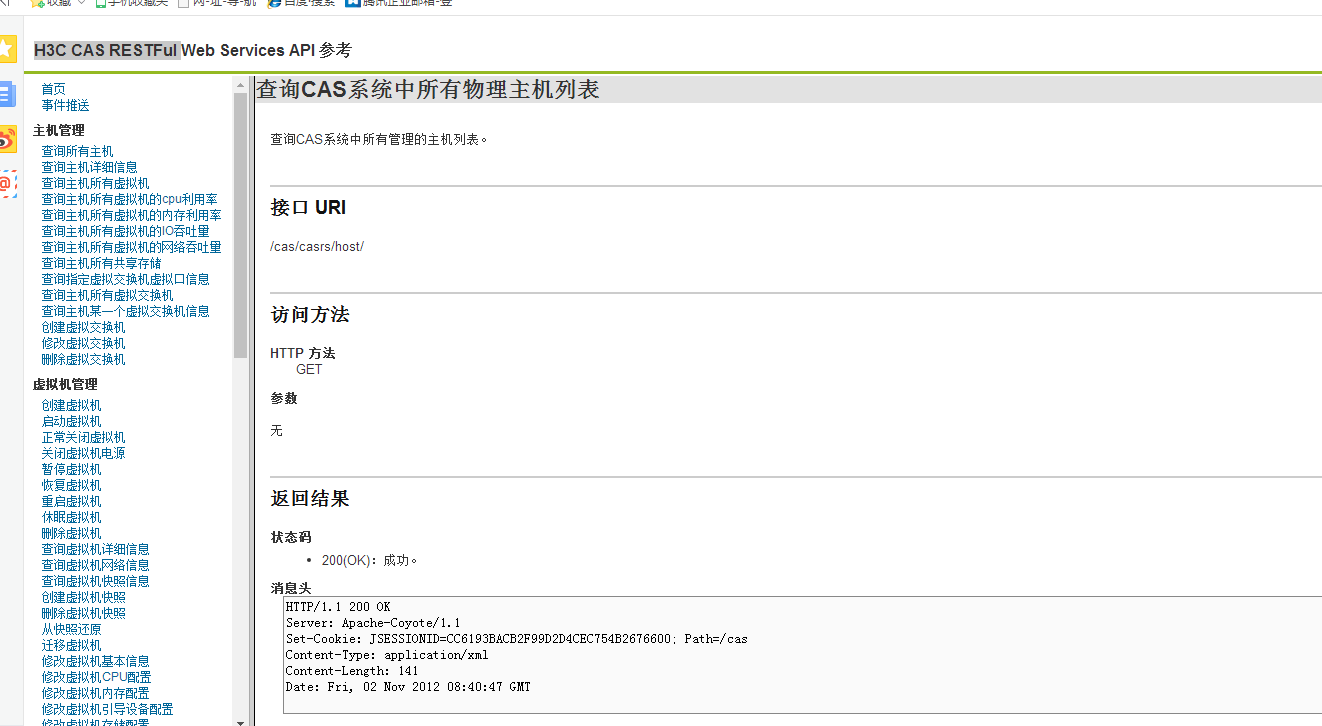Screen dimensions: 1322x726
Task: Click the 接口 URI heading
Action: (308, 207)
